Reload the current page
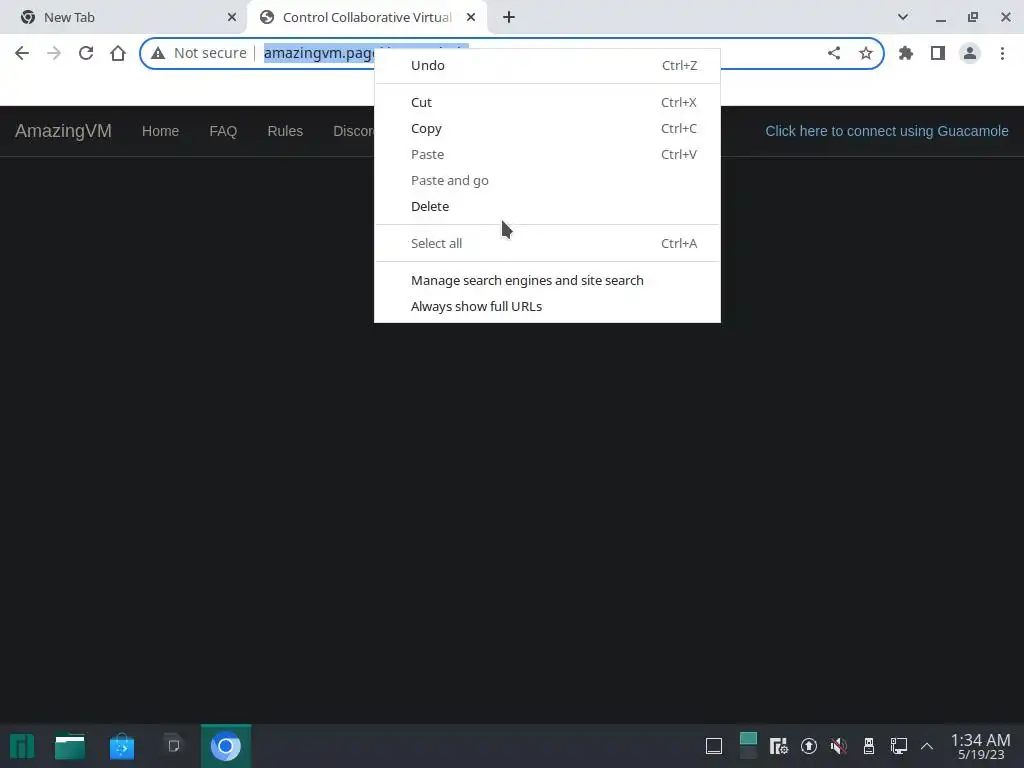The image size is (1024, 768). point(86,53)
